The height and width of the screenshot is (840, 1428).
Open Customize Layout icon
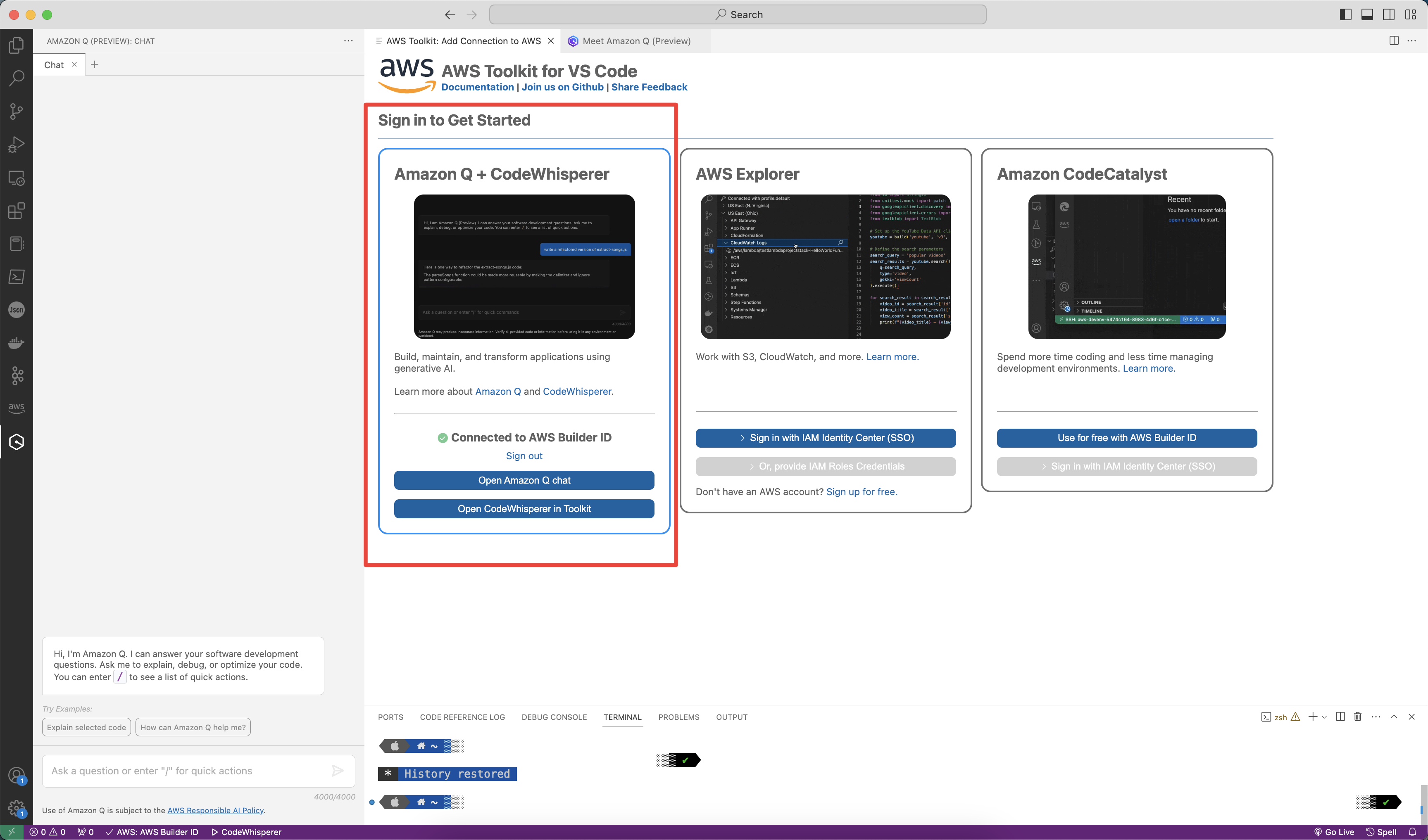[1410, 15]
